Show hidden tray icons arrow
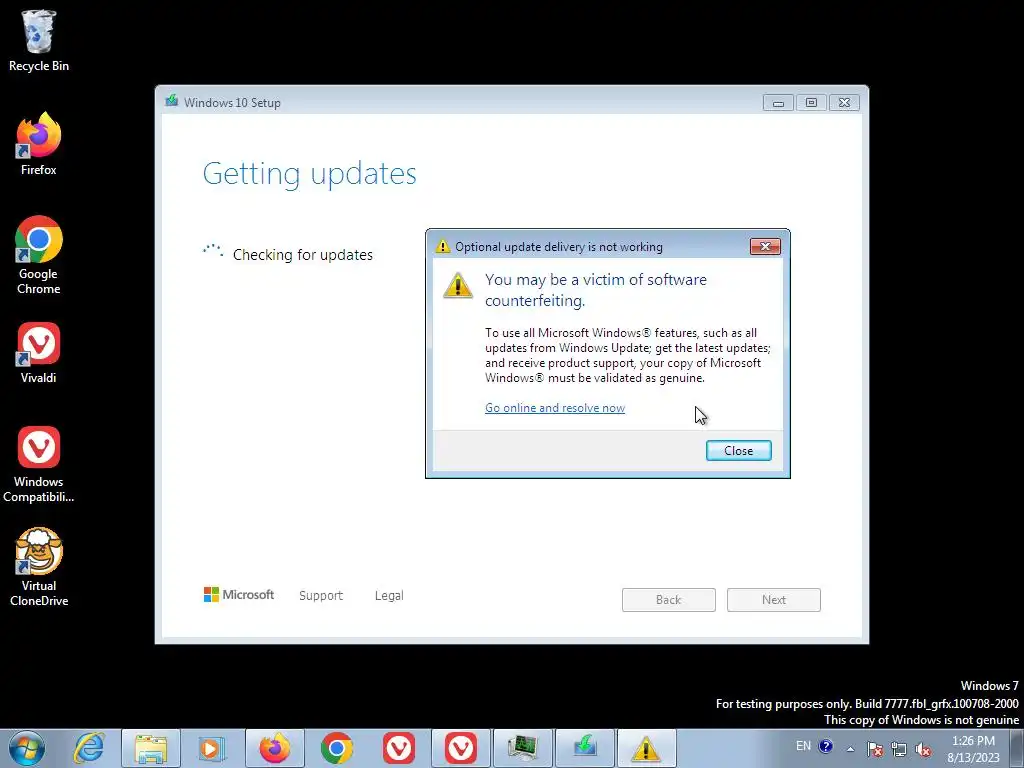The height and width of the screenshot is (768, 1024). [x=850, y=749]
